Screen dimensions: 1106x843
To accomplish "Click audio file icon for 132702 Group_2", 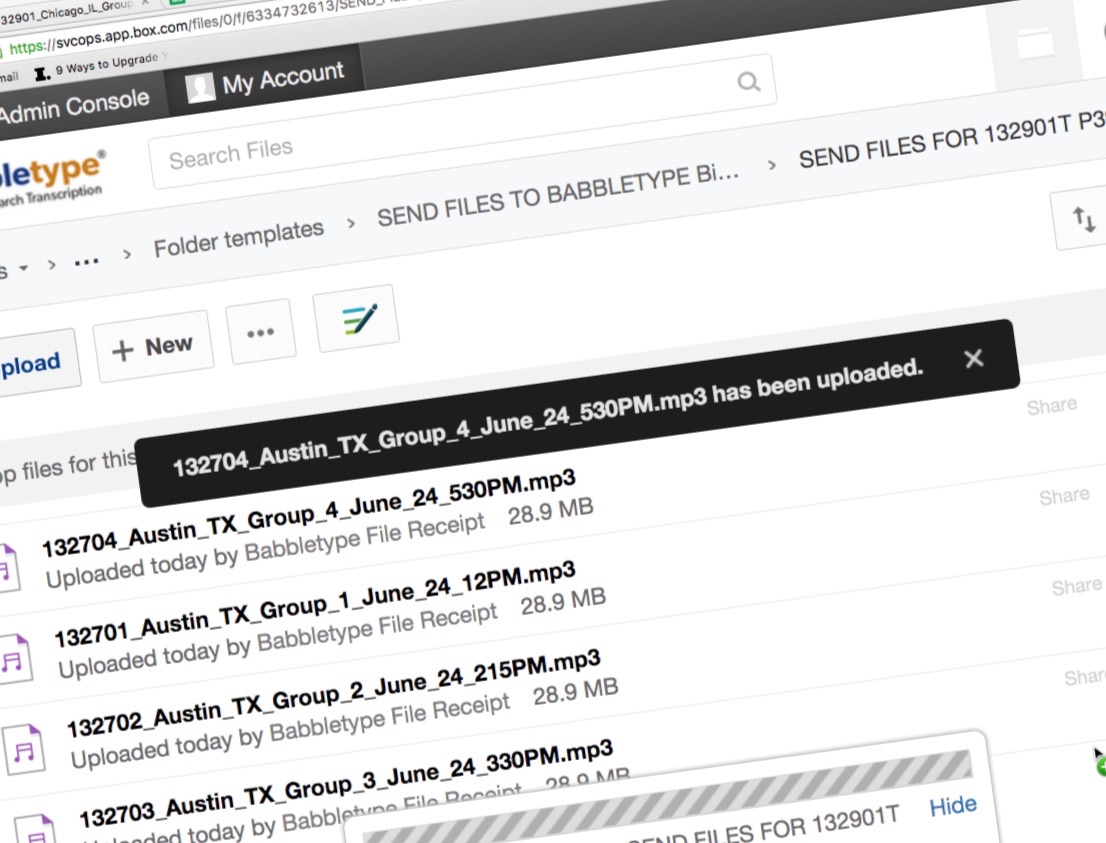I will click(25, 748).
